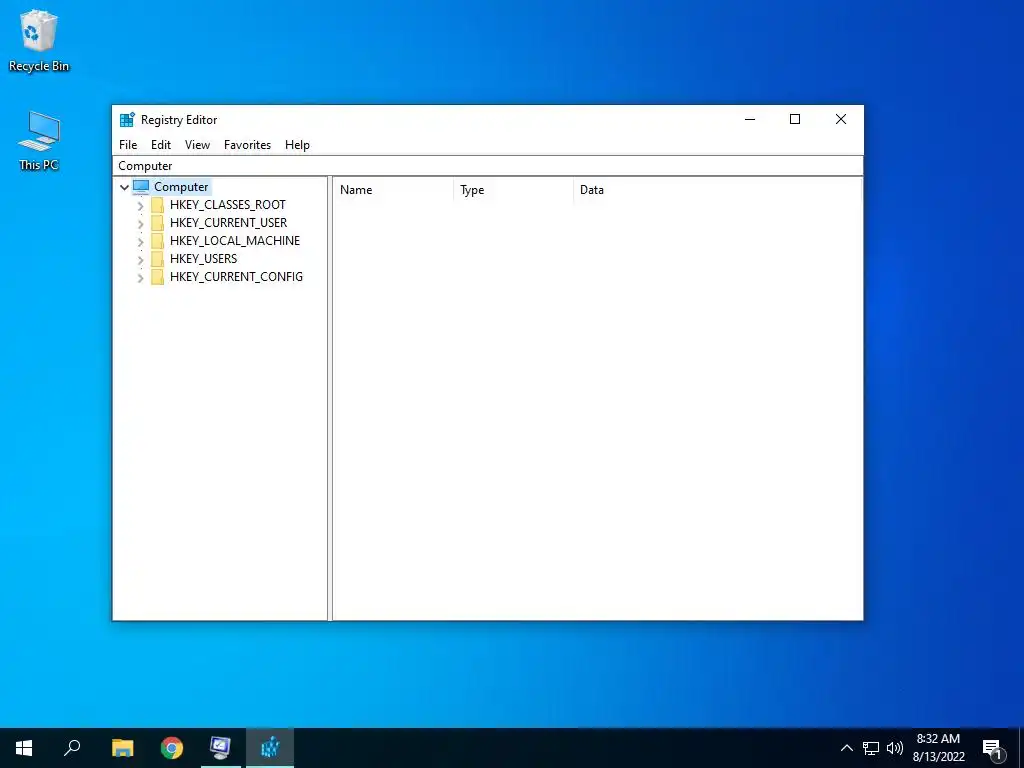
Task: Launch Google Chrome from taskbar
Action: (x=172, y=748)
